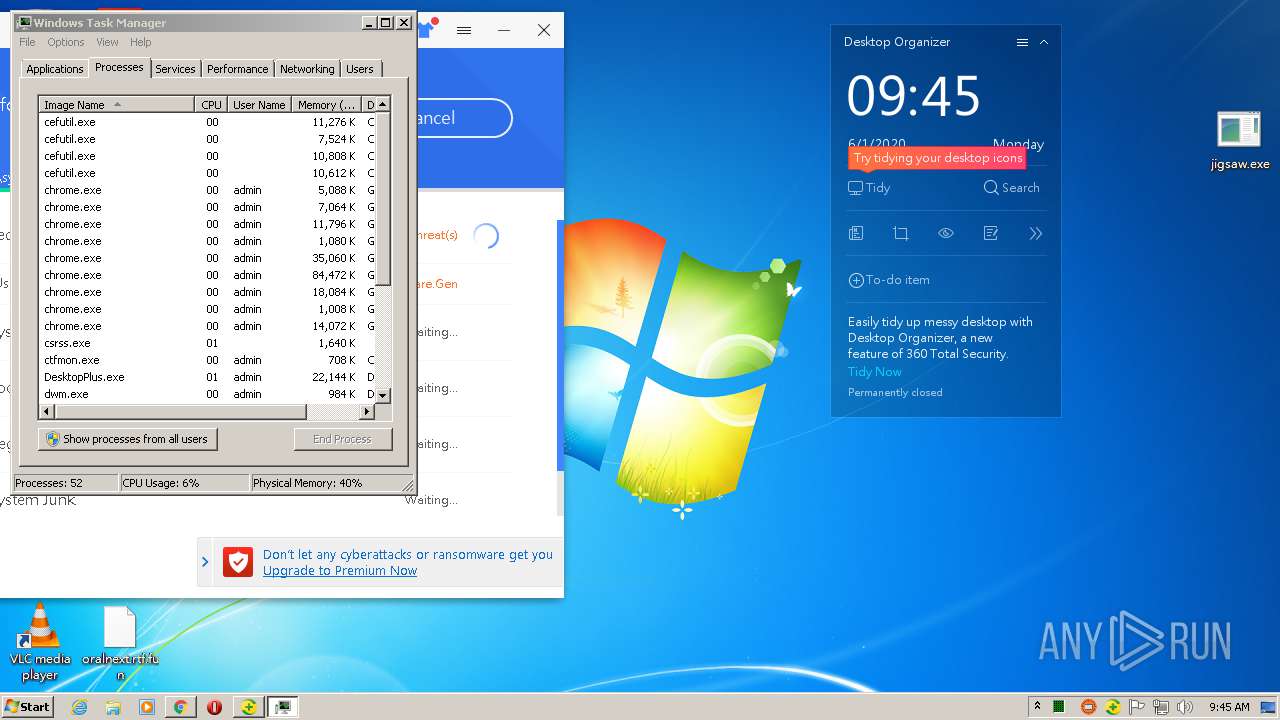Switch to the Users tab

point(360,69)
